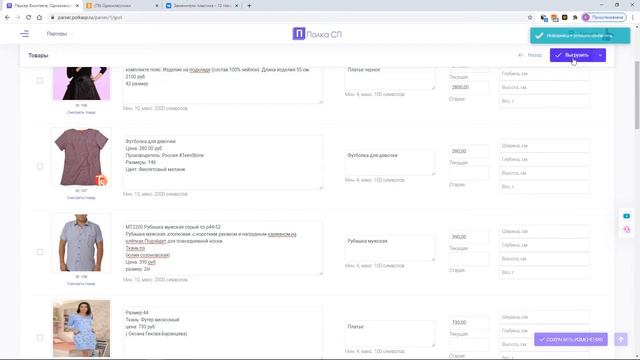Edit the Платье title field
Image resolution: width=640 pixels, height=360 pixels.
pyautogui.click(x=390, y=334)
